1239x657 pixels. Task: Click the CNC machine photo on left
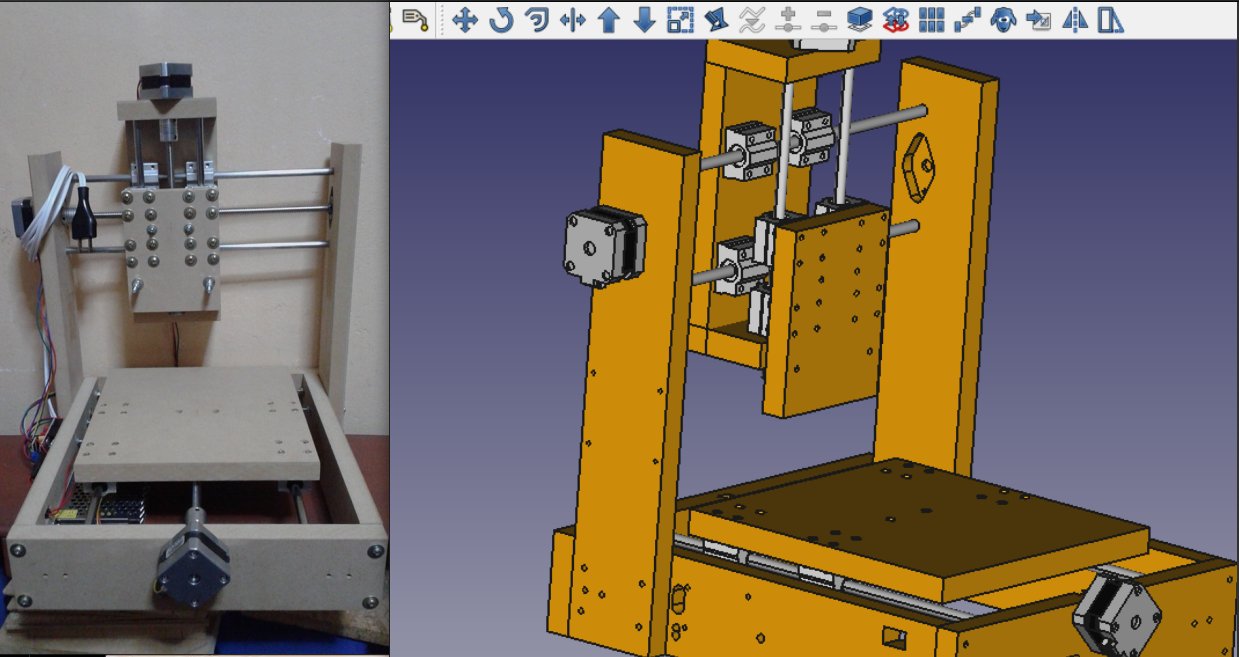(194, 330)
